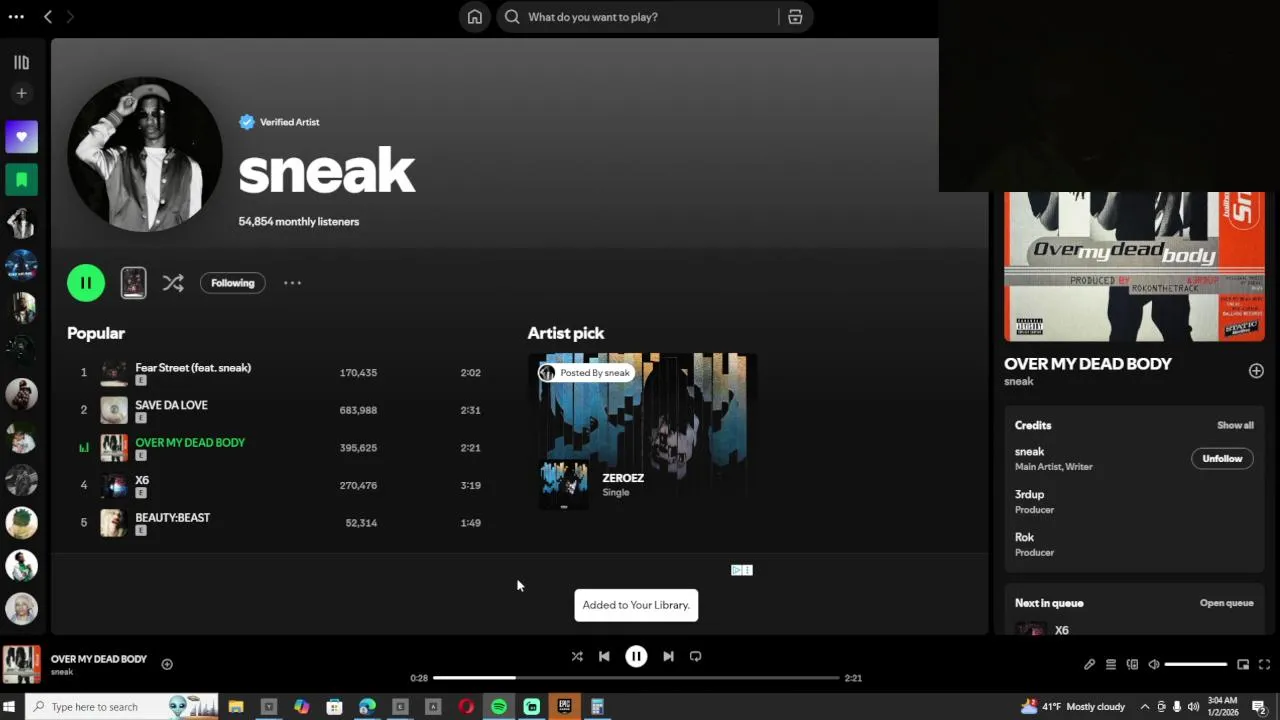Open the mini player icon

(x=1243, y=664)
